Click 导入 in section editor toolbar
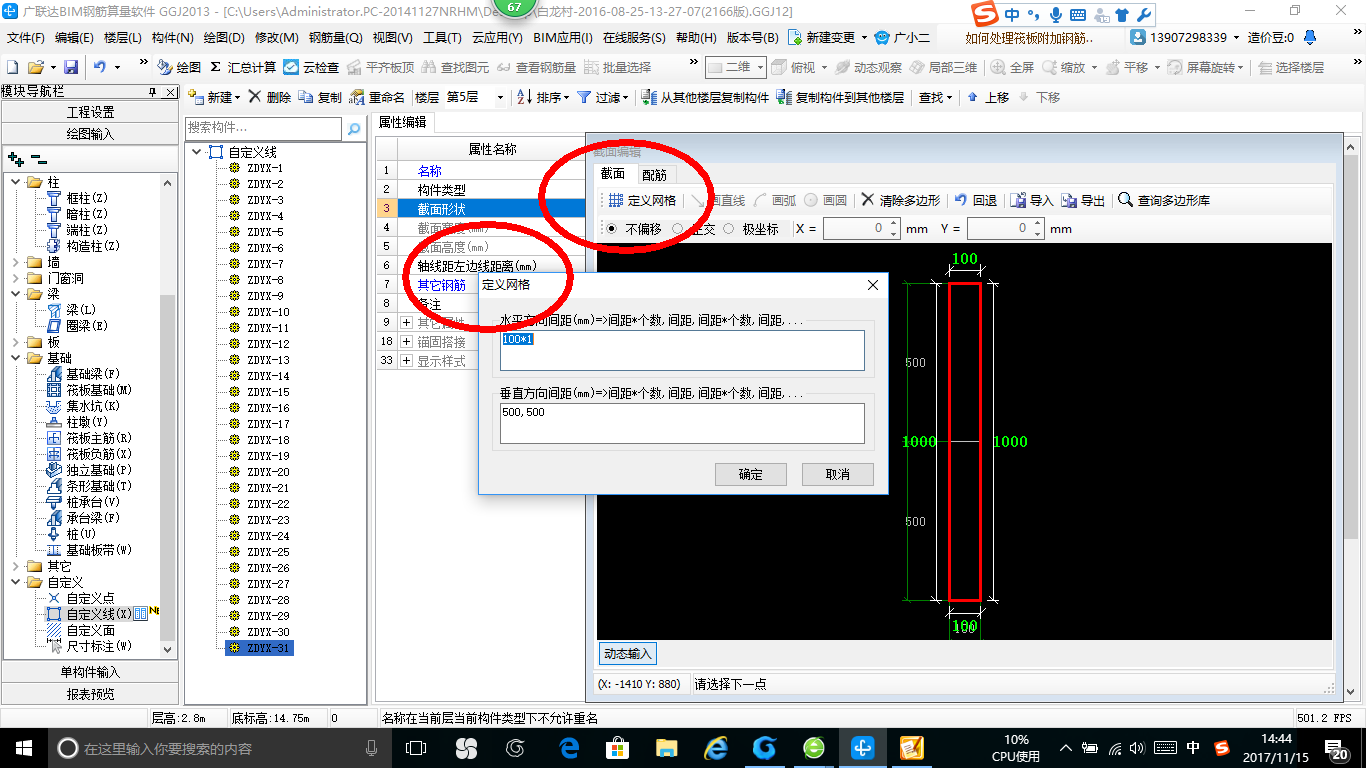Screen dimensions: 1366x768 tap(1032, 200)
